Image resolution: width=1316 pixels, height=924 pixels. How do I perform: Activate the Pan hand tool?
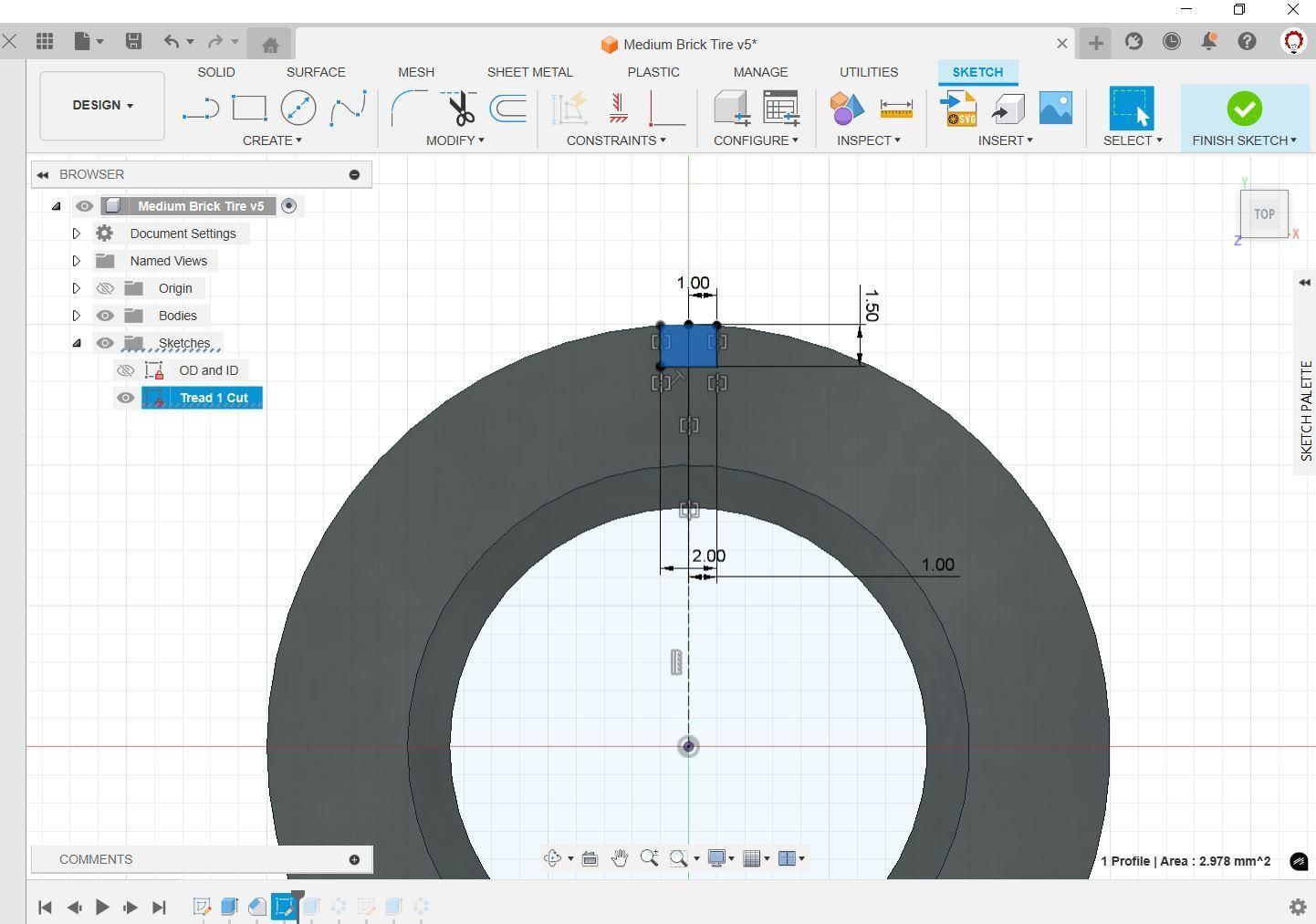(x=620, y=858)
